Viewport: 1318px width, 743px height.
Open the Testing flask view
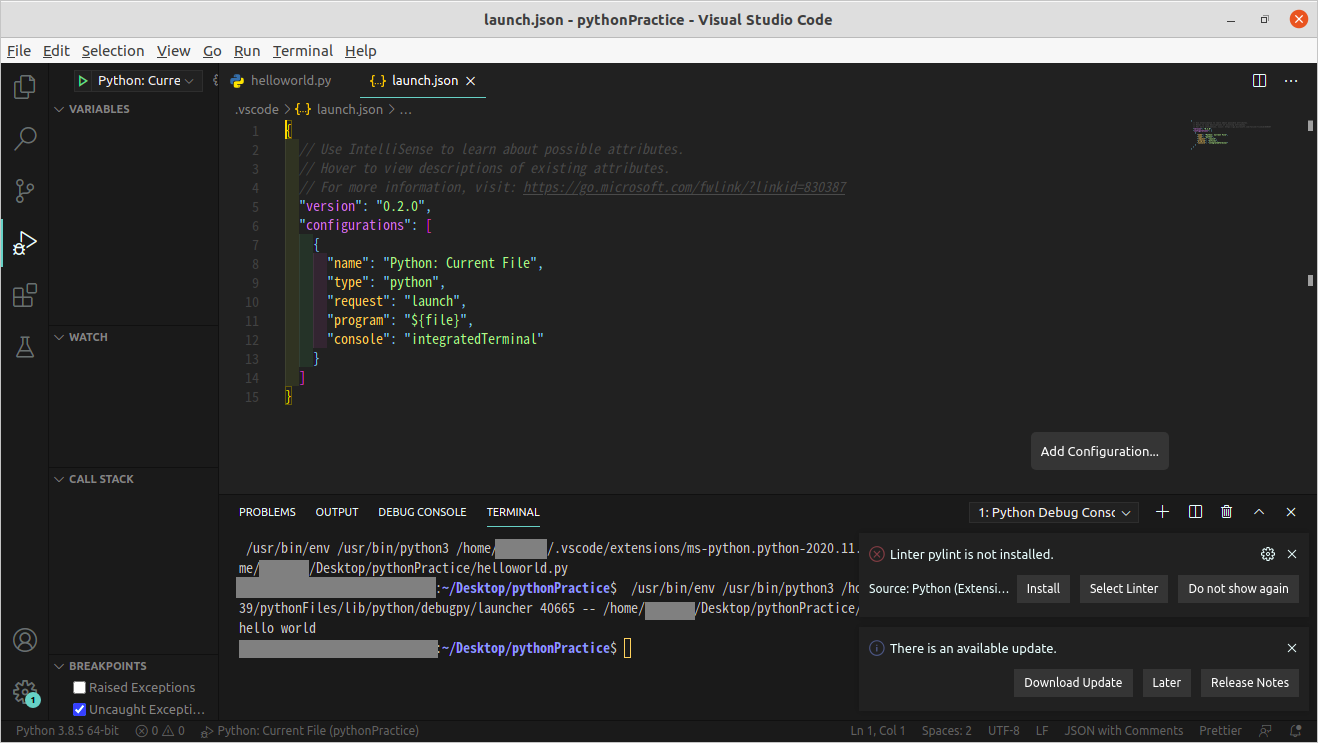pos(25,347)
